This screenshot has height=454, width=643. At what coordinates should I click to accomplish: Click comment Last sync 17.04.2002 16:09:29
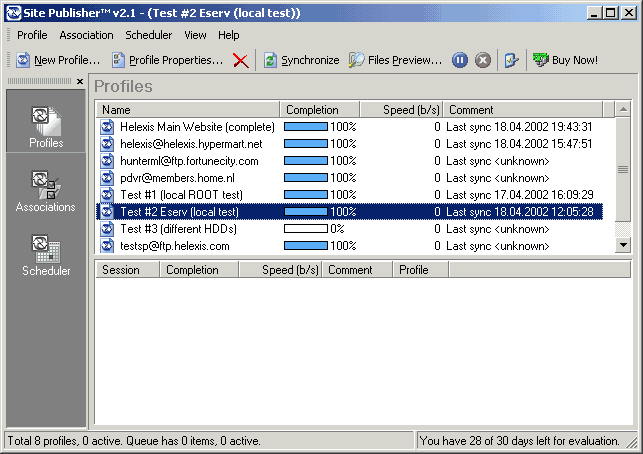(520, 195)
